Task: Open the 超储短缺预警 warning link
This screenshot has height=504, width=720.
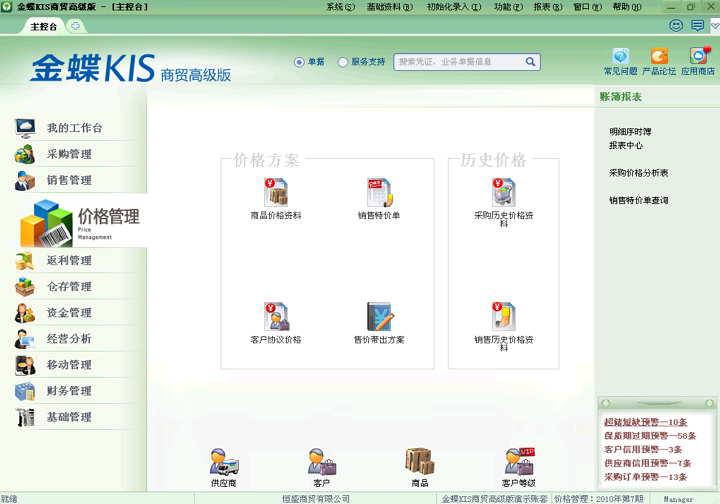Action: tap(645, 422)
